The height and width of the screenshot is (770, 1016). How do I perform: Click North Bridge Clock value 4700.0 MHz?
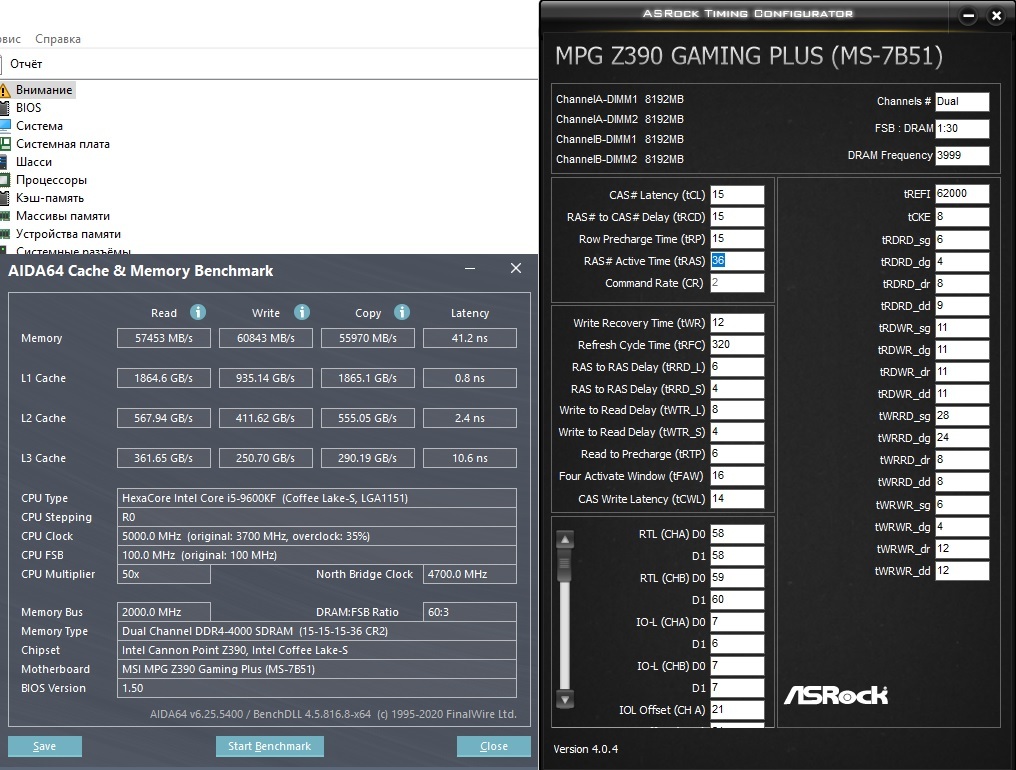coord(470,574)
